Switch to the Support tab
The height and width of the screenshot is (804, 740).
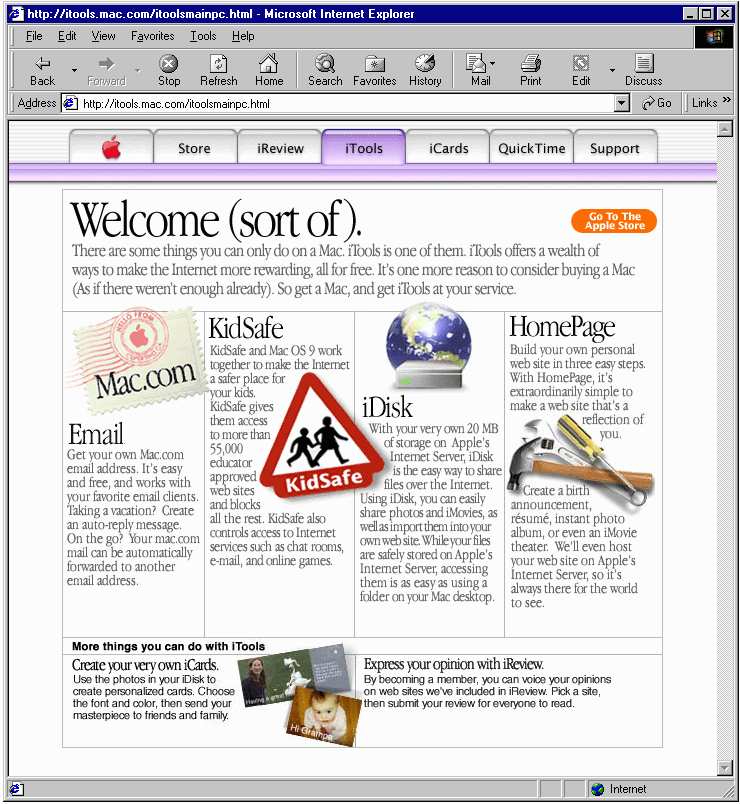[x=615, y=148]
